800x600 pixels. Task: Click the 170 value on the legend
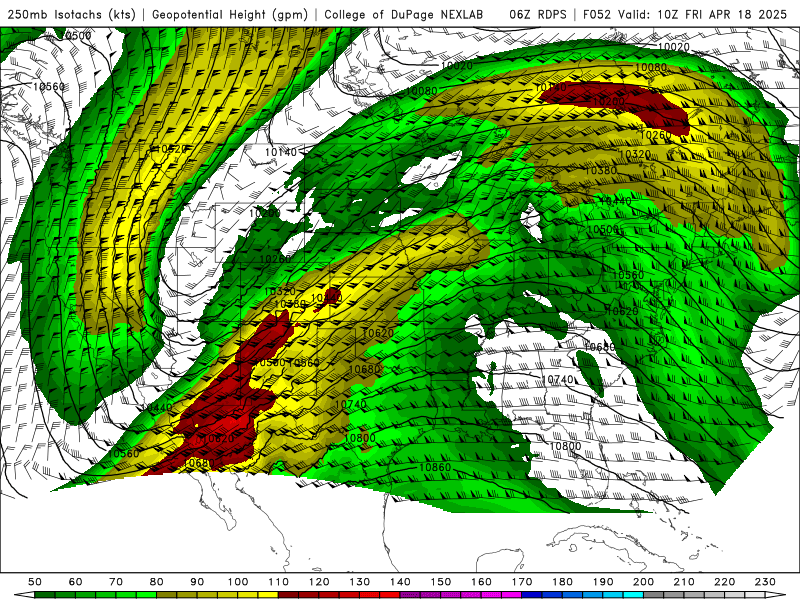522,582
